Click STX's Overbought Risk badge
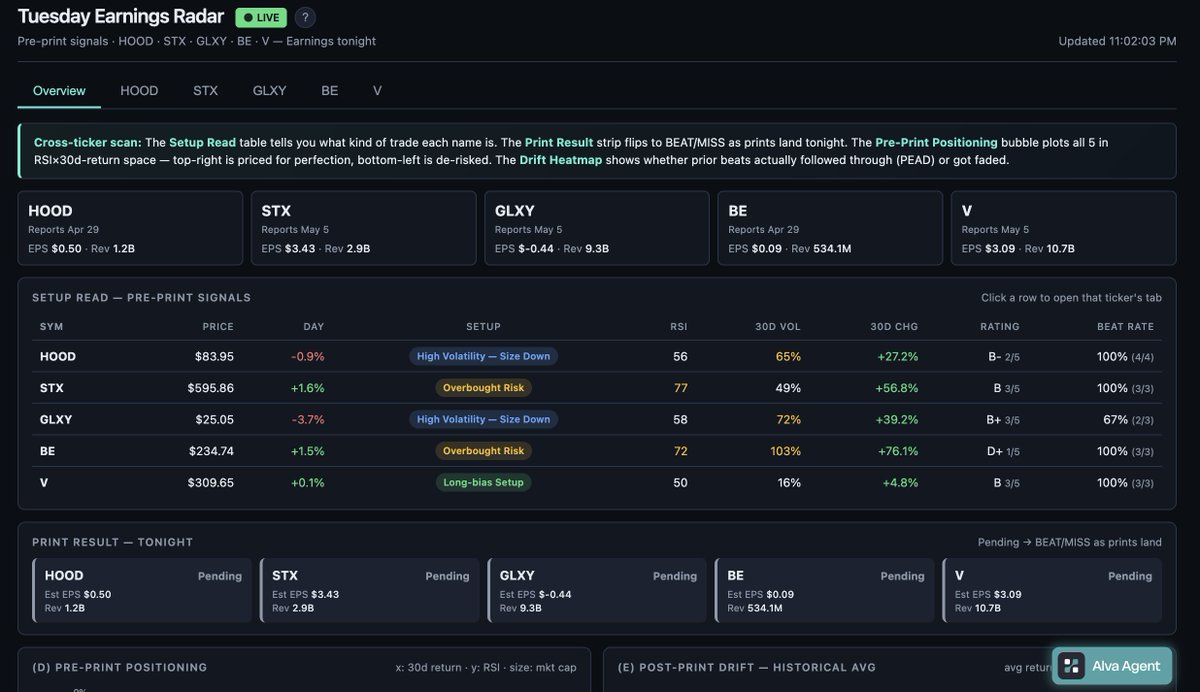 483,388
